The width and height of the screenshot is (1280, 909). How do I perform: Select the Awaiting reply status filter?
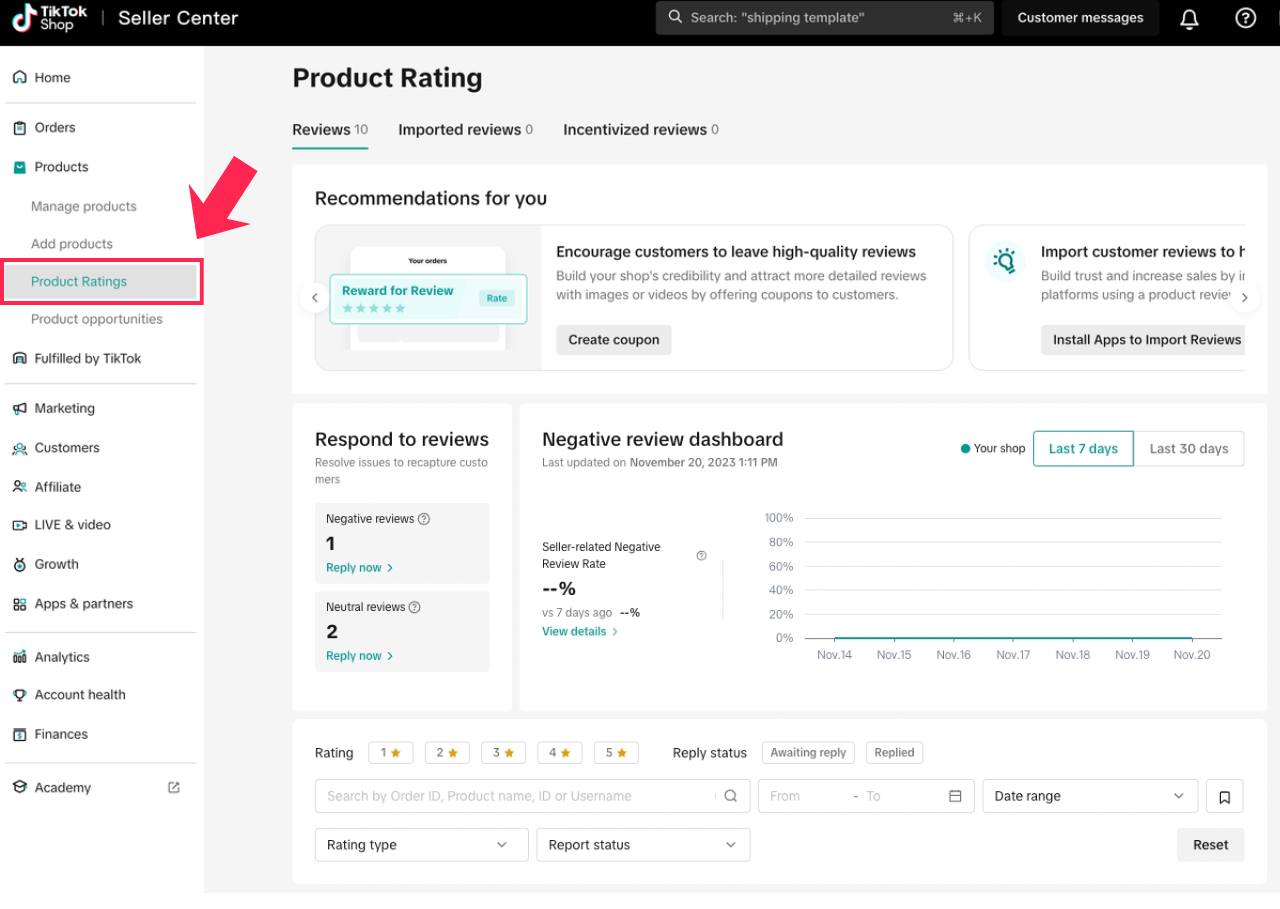pyautogui.click(x=808, y=753)
